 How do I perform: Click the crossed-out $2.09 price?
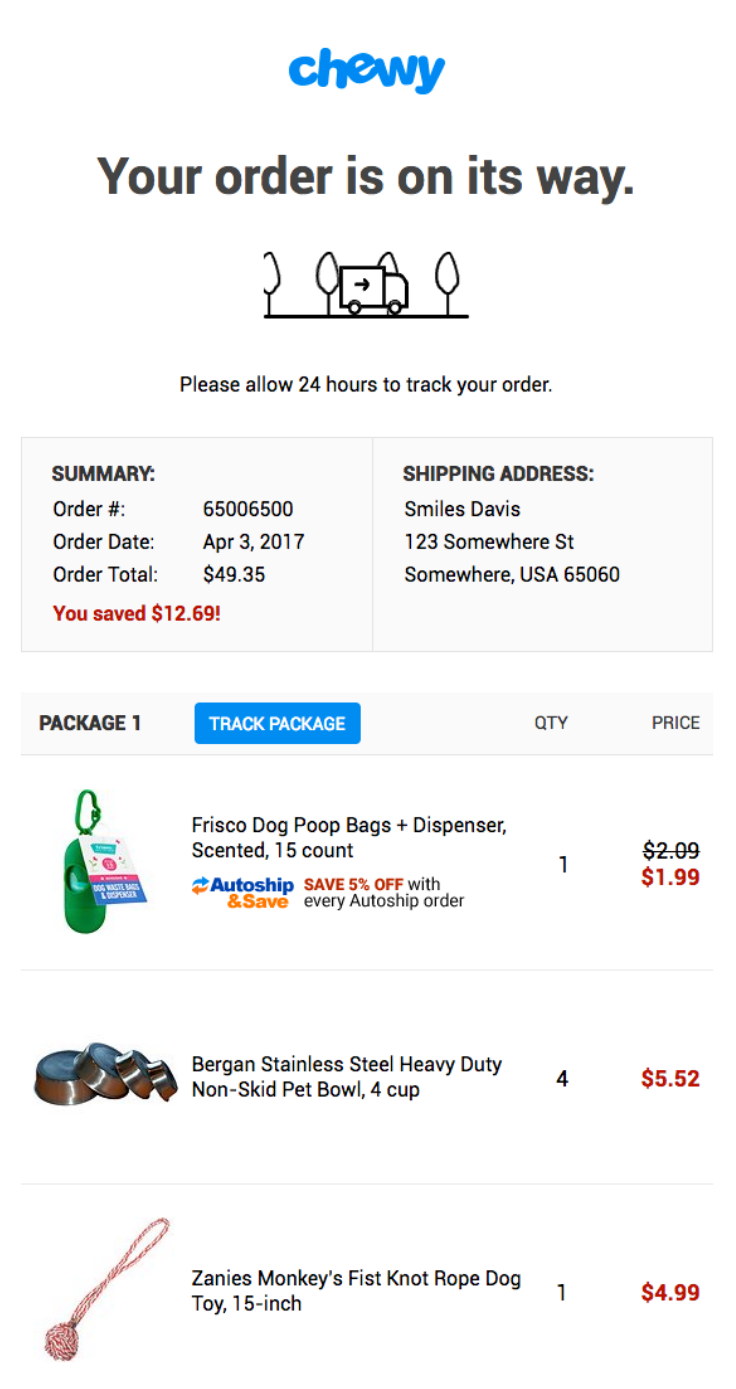coord(670,851)
